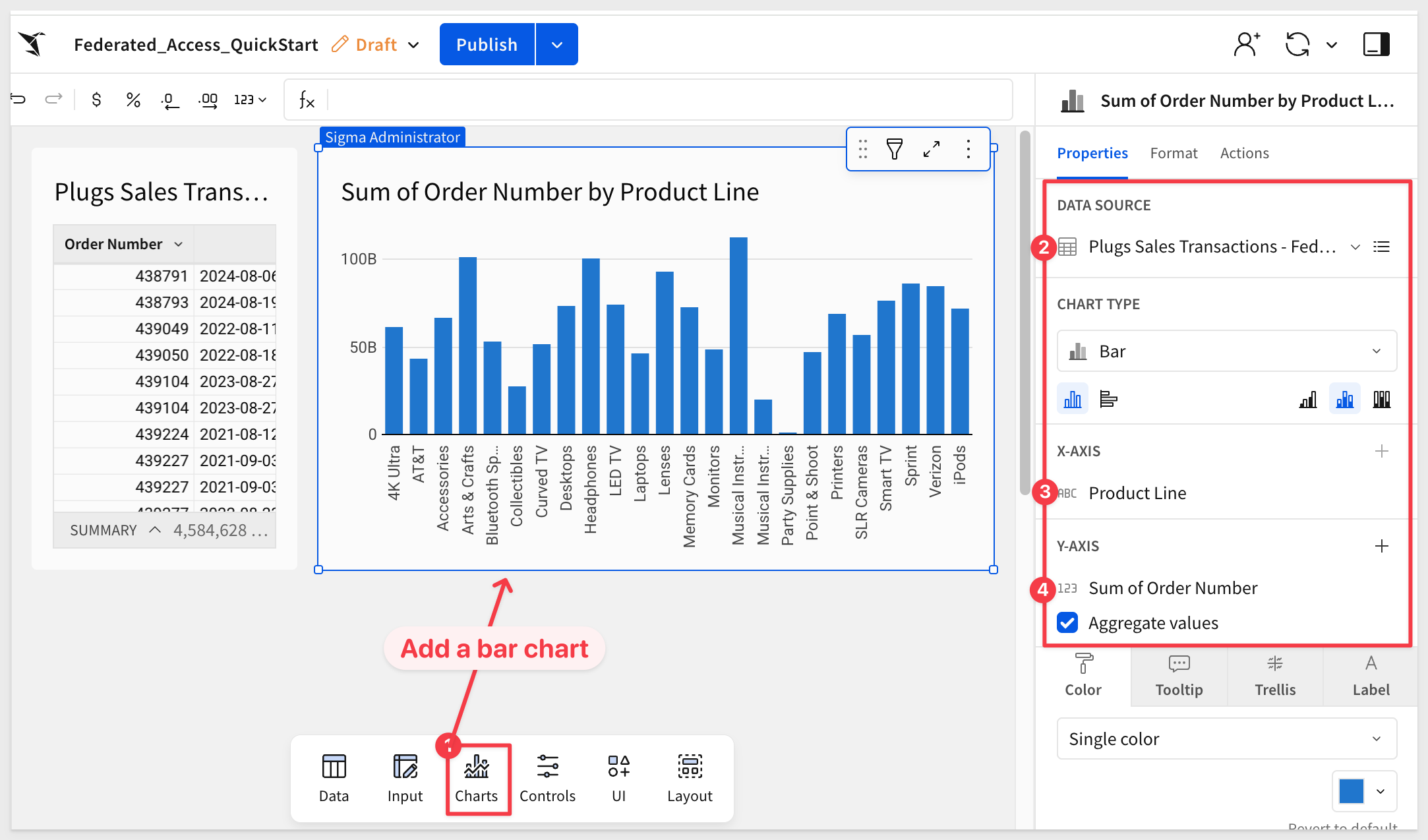Image resolution: width=1428 pixels, height=840 pixels.
Task: Expand the chart to fullscreen
Action: (x=931, y=149)
